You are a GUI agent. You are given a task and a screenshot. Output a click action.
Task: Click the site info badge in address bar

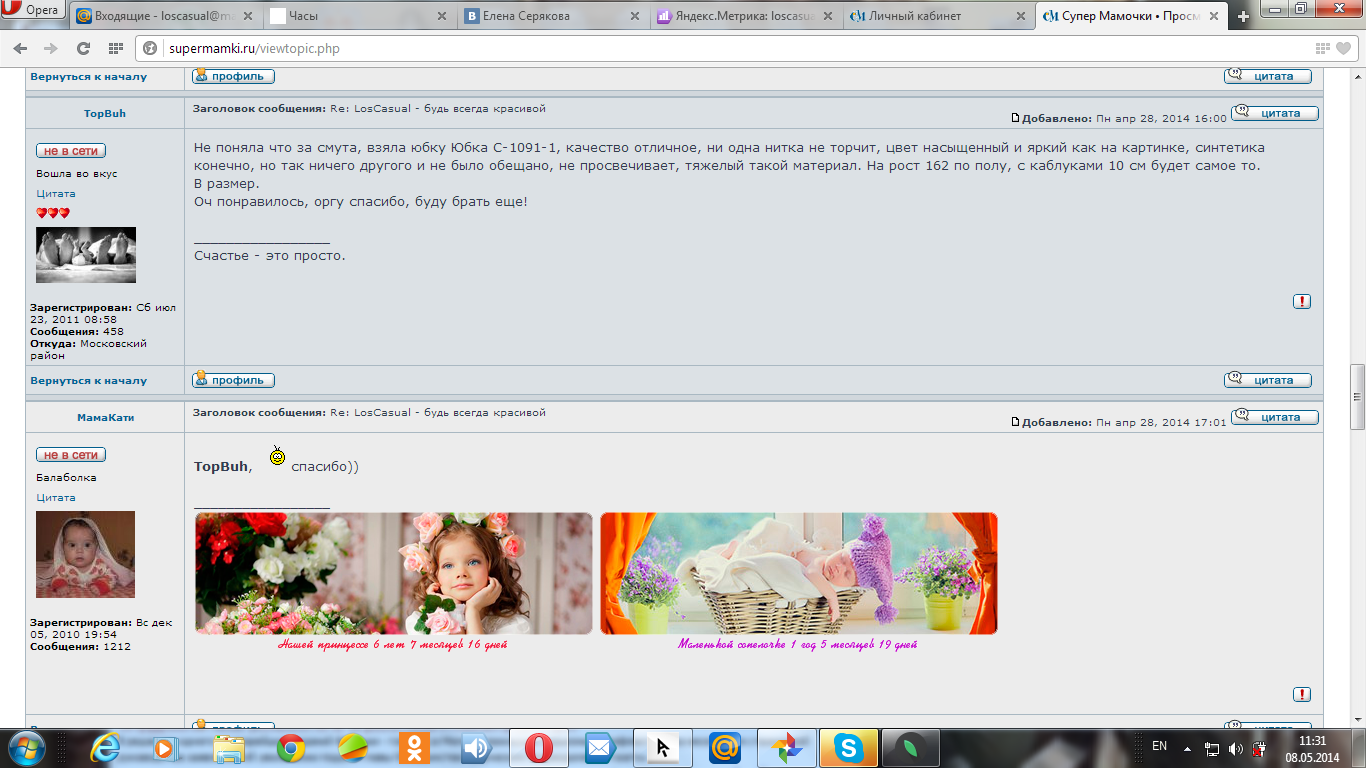tap(151, 48)
